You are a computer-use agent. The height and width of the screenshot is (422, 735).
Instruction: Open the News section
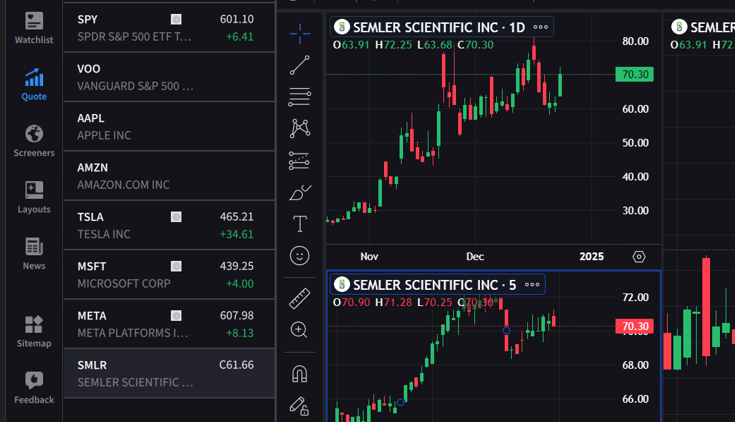(34, 254)
